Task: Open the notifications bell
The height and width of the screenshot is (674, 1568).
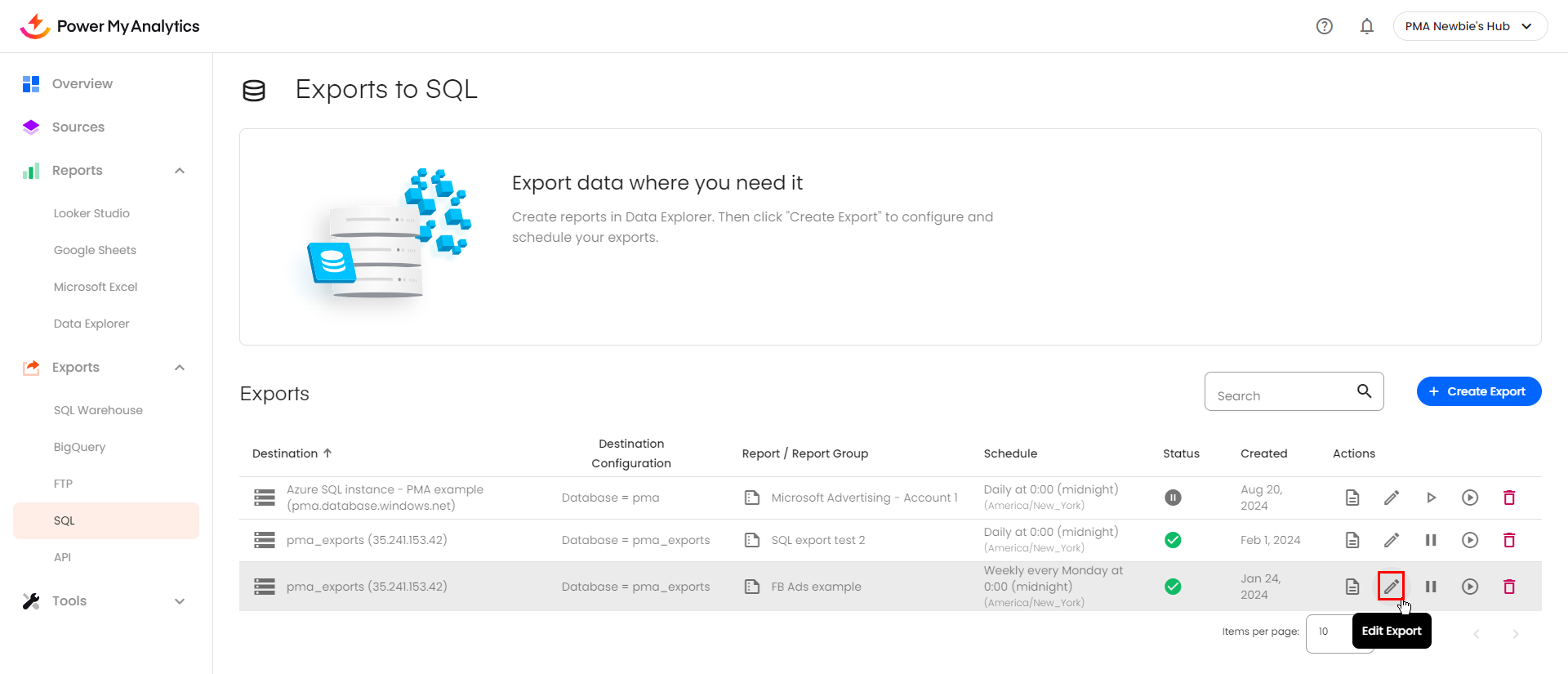Action: click(x=1366, y=26)
